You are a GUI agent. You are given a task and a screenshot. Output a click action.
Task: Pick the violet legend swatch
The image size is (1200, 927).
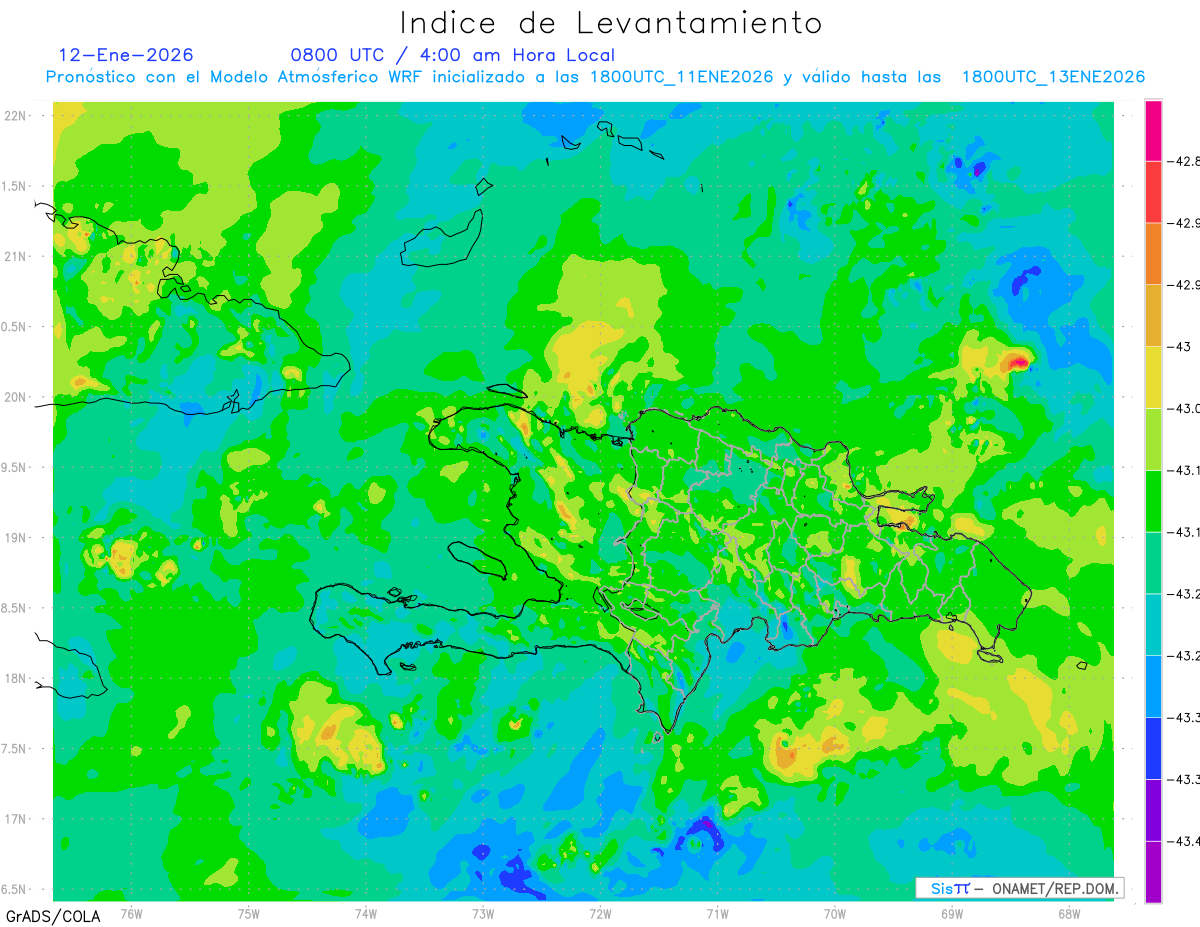coord(1153,810)
